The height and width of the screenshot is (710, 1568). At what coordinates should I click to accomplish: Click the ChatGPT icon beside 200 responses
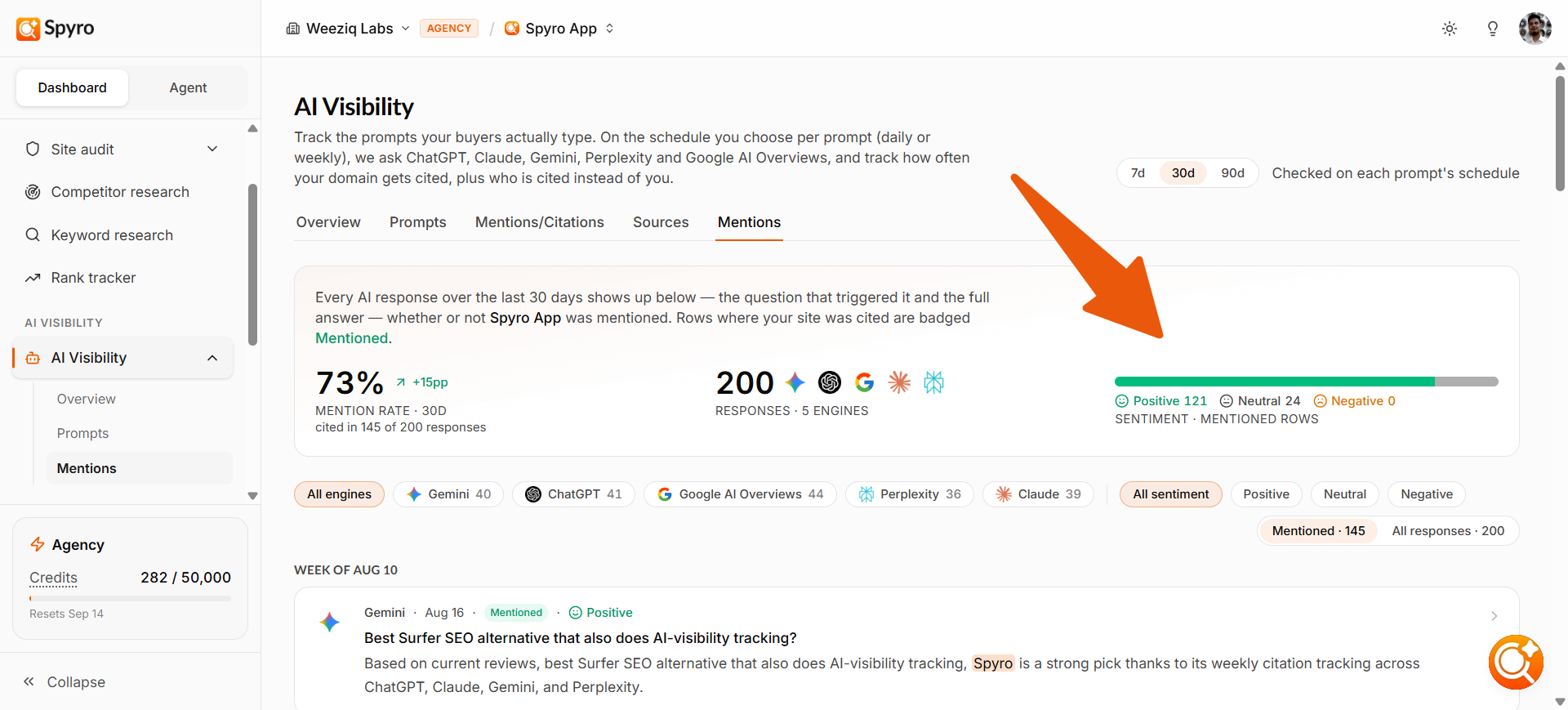[830, 382]
